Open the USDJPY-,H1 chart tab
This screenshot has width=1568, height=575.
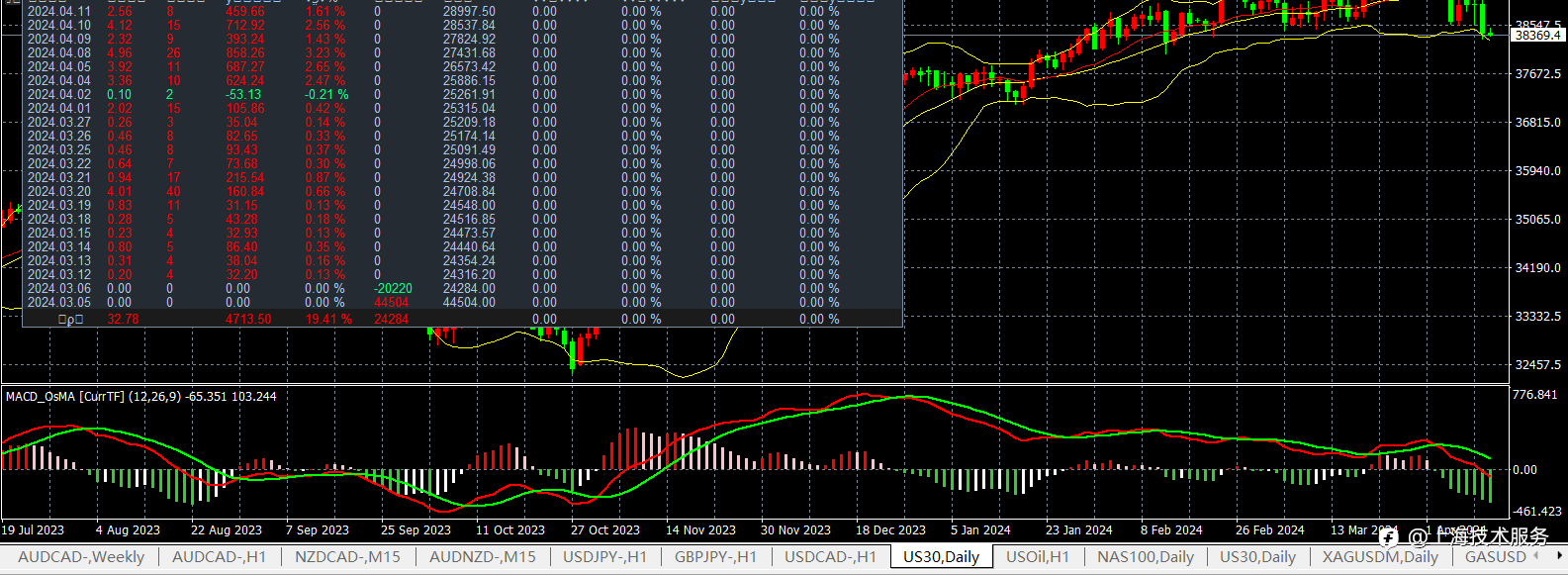pos(604,557)
